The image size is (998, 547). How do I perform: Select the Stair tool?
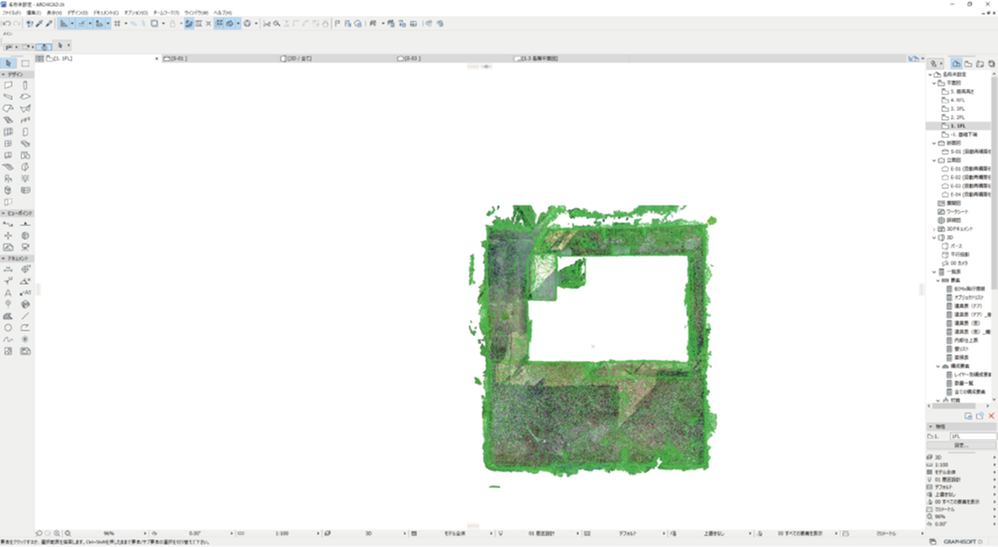click(8, 120)
